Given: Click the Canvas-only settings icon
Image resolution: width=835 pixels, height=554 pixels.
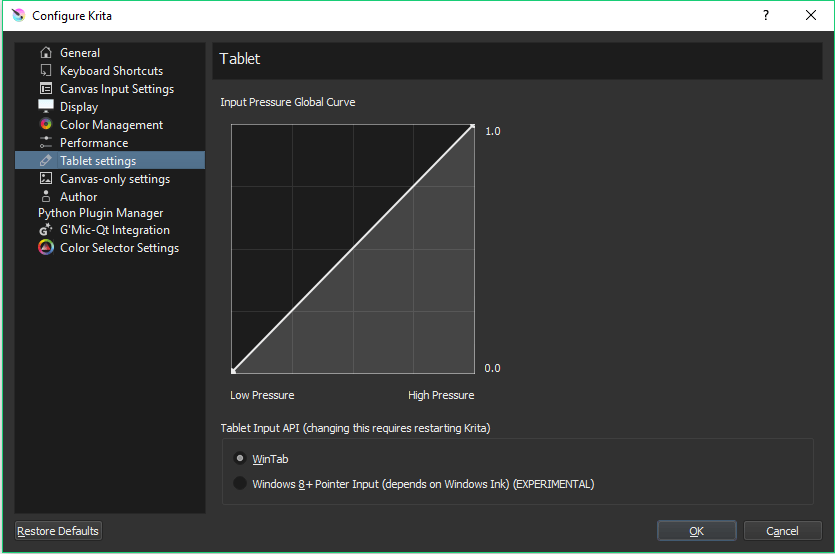Looking at the screenshot, I should [x=46, y=178].
